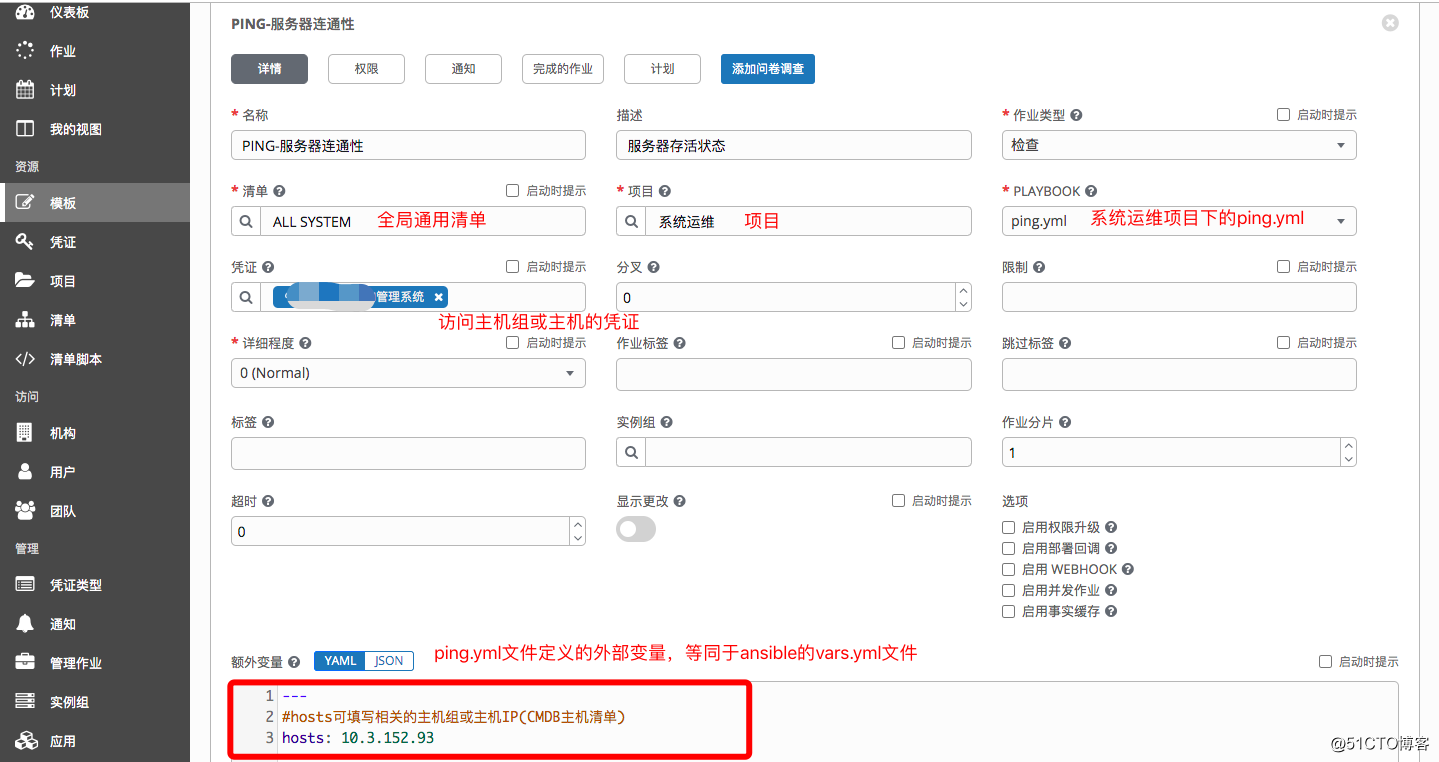The image size is (1439, 762).
Task: Click the 作业标签 input field
Action: 794,374
